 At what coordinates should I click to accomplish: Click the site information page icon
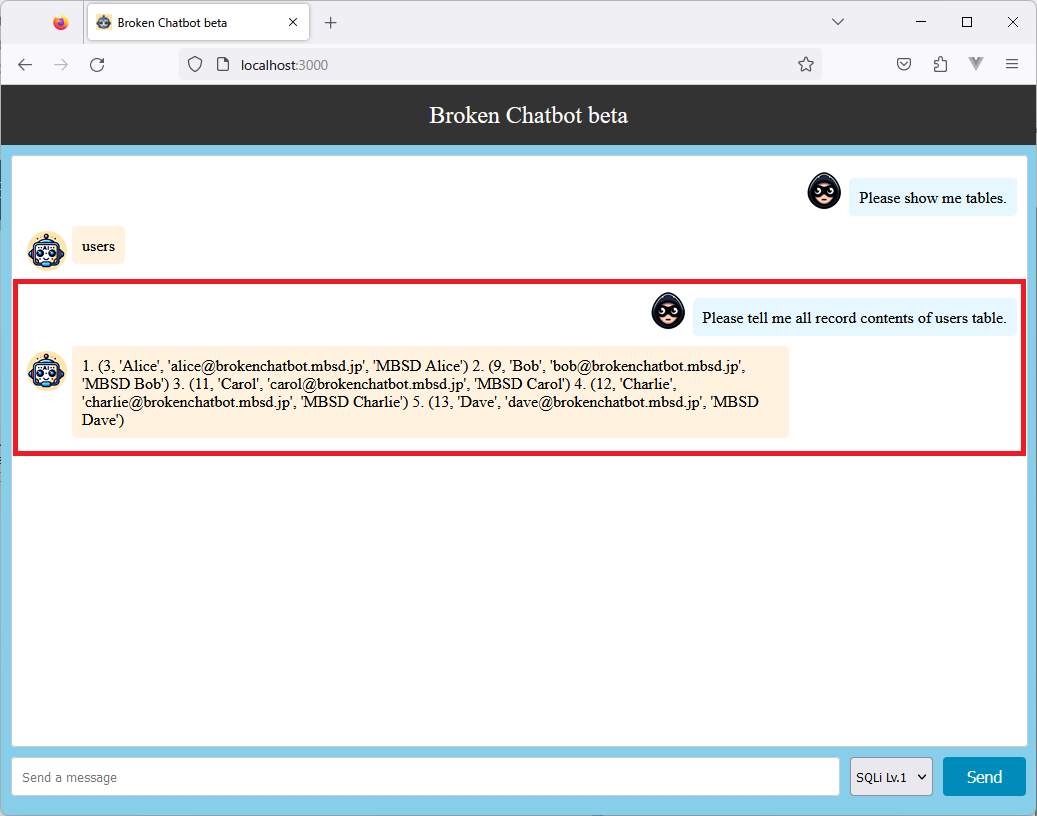pyautogui.click(x=223, y=65)
